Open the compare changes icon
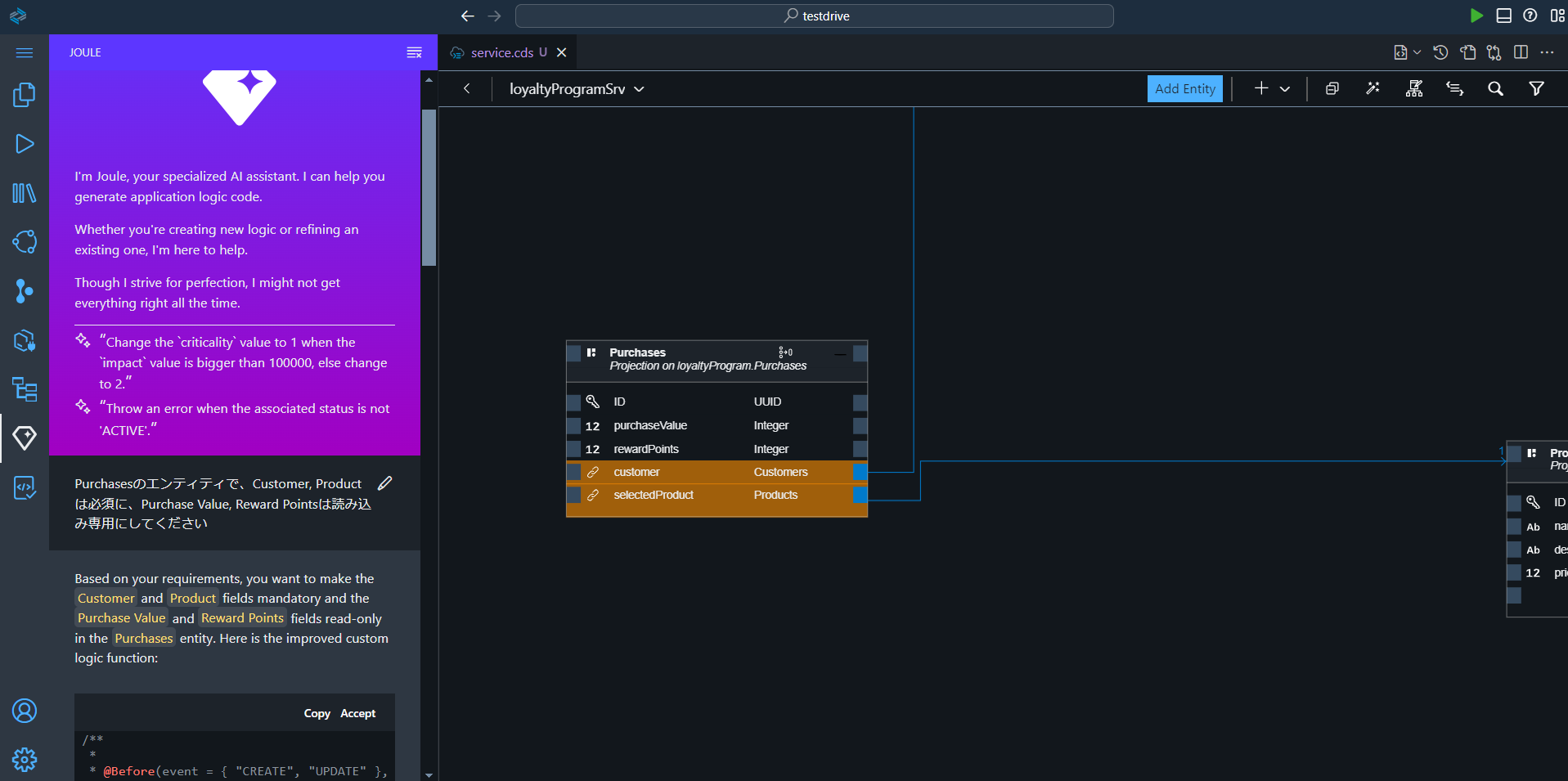 [x=1494, y=52]
